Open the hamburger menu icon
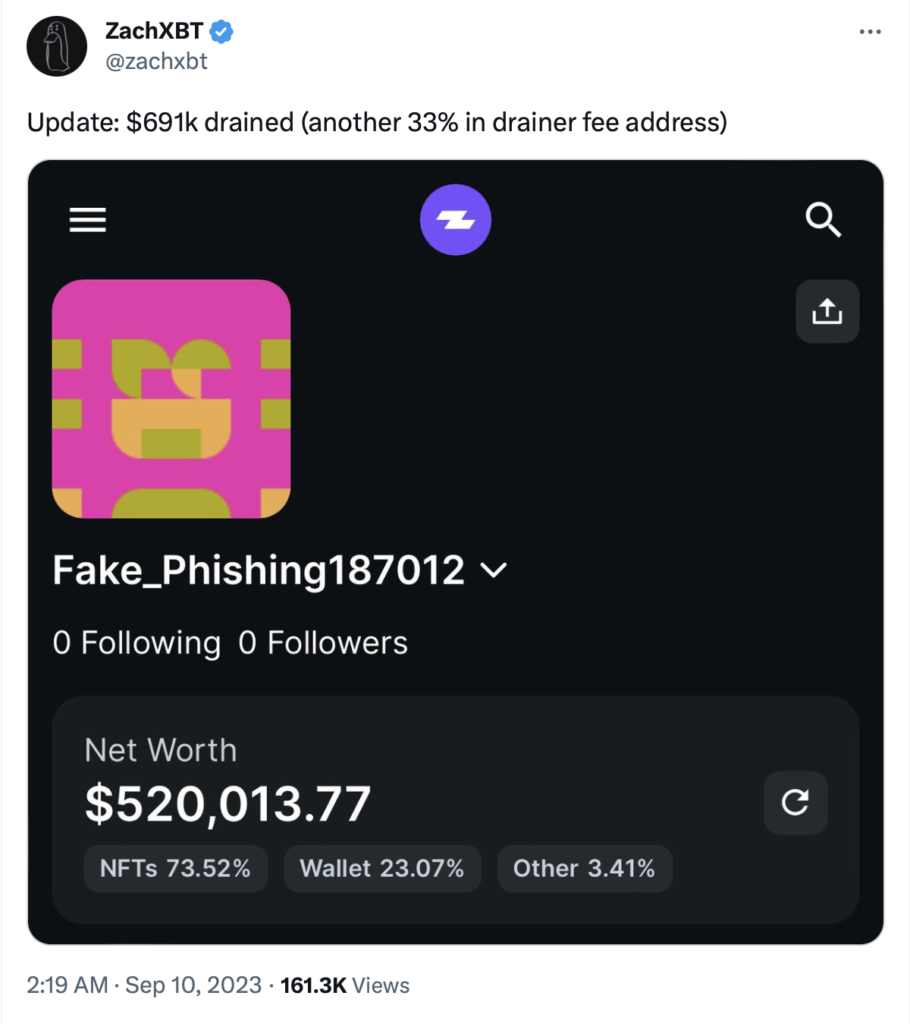This screenshot has width=910, height=1024. point(87,220)
